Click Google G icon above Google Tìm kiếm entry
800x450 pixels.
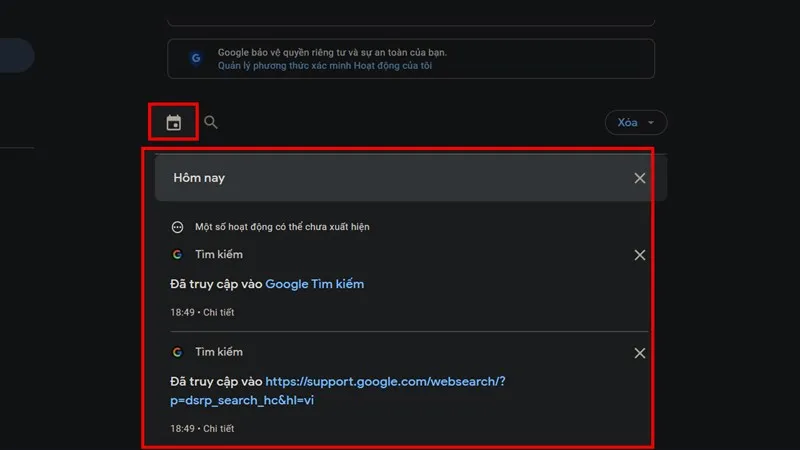point(177,255)
